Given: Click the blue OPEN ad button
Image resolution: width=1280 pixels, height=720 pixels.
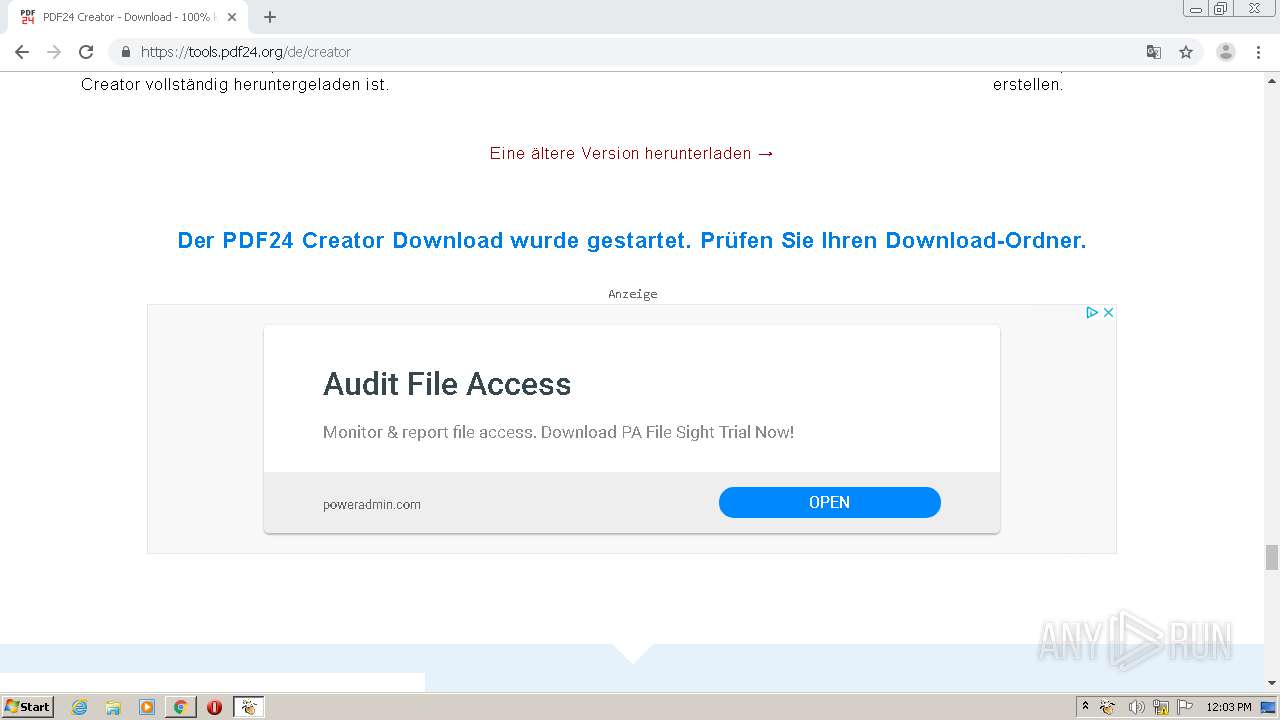Looking at the screenshot, I should [x=830, y=502].
